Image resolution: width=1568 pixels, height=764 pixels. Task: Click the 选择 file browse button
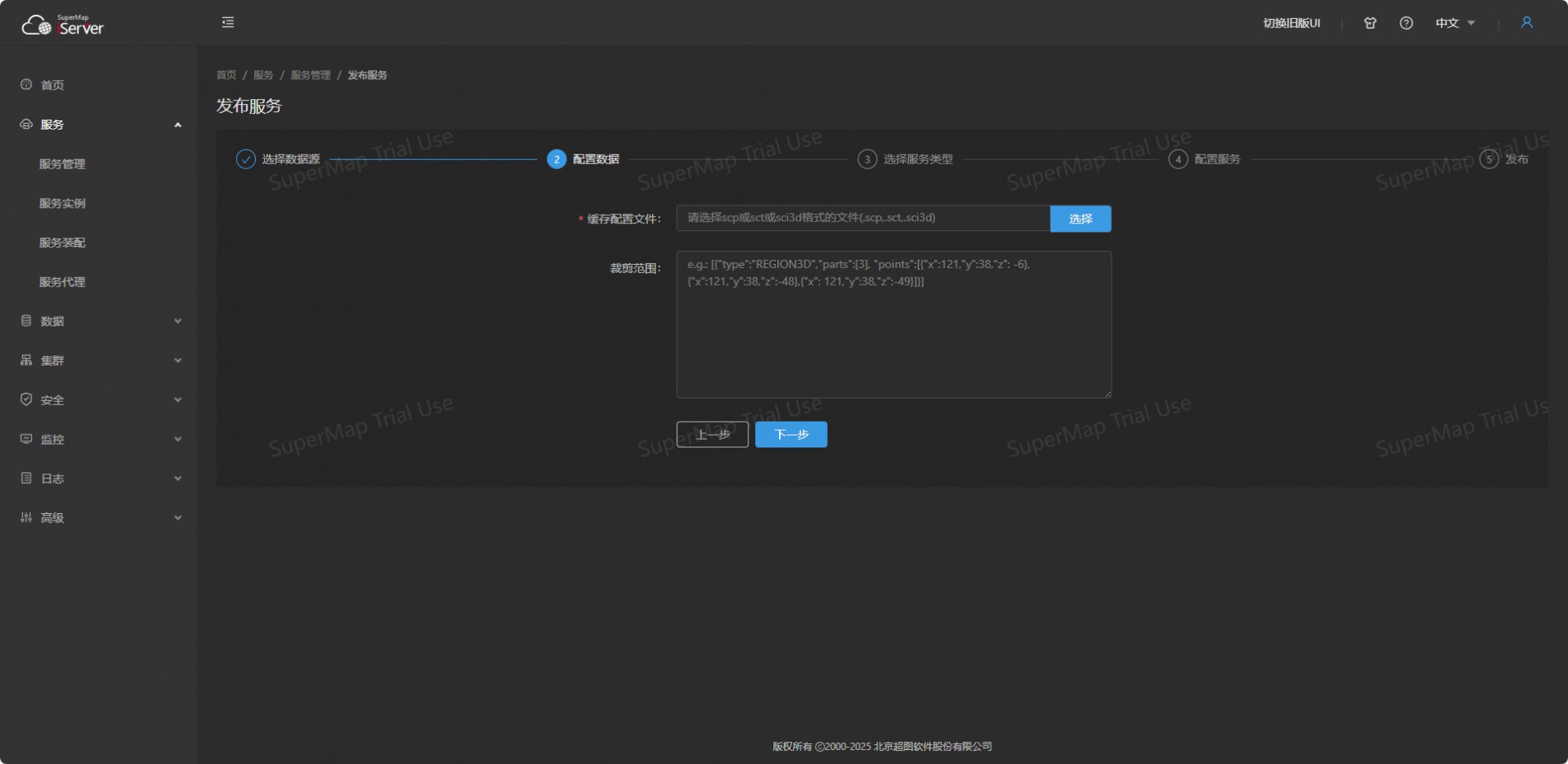(x=1080, y=219)
